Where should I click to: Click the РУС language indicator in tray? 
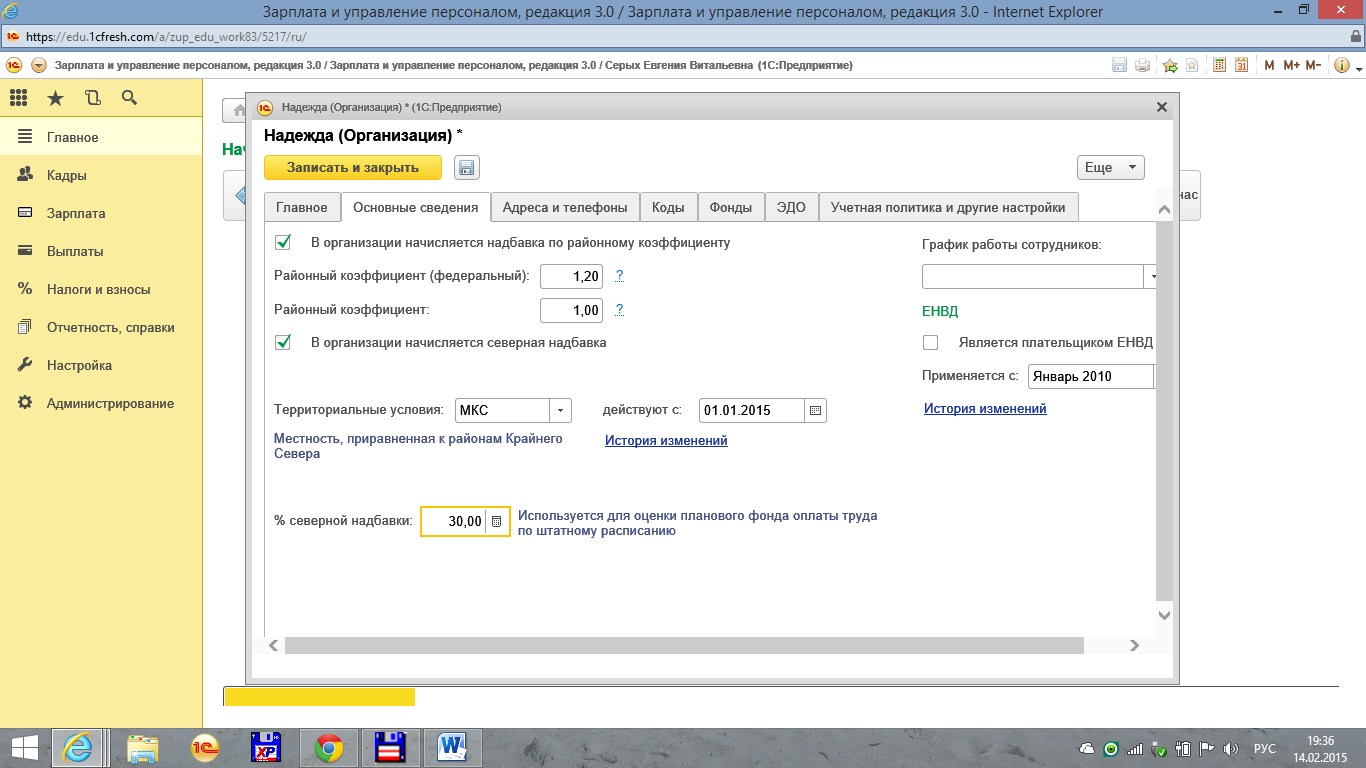point(1265,749)
